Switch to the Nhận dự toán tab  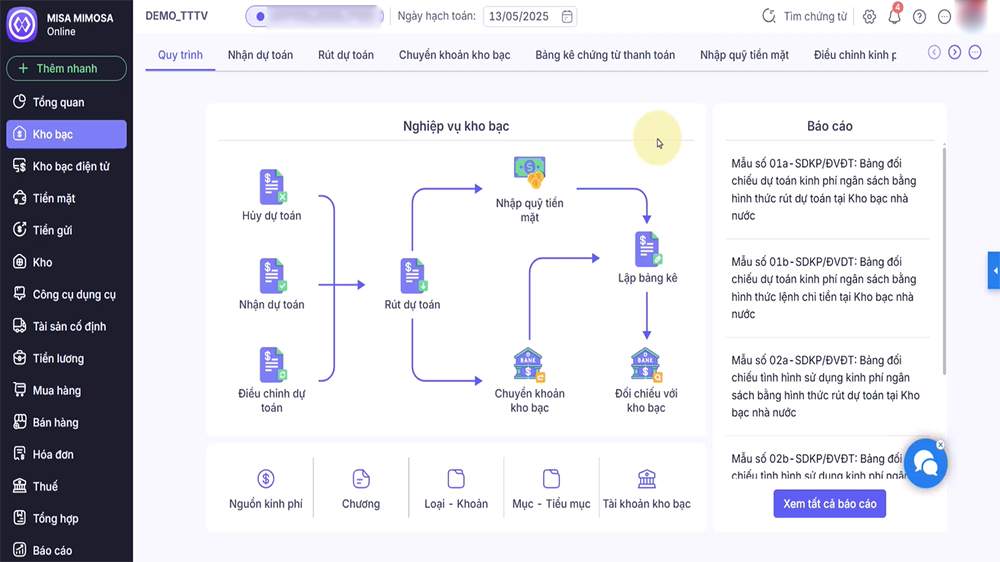click(260, 55)
